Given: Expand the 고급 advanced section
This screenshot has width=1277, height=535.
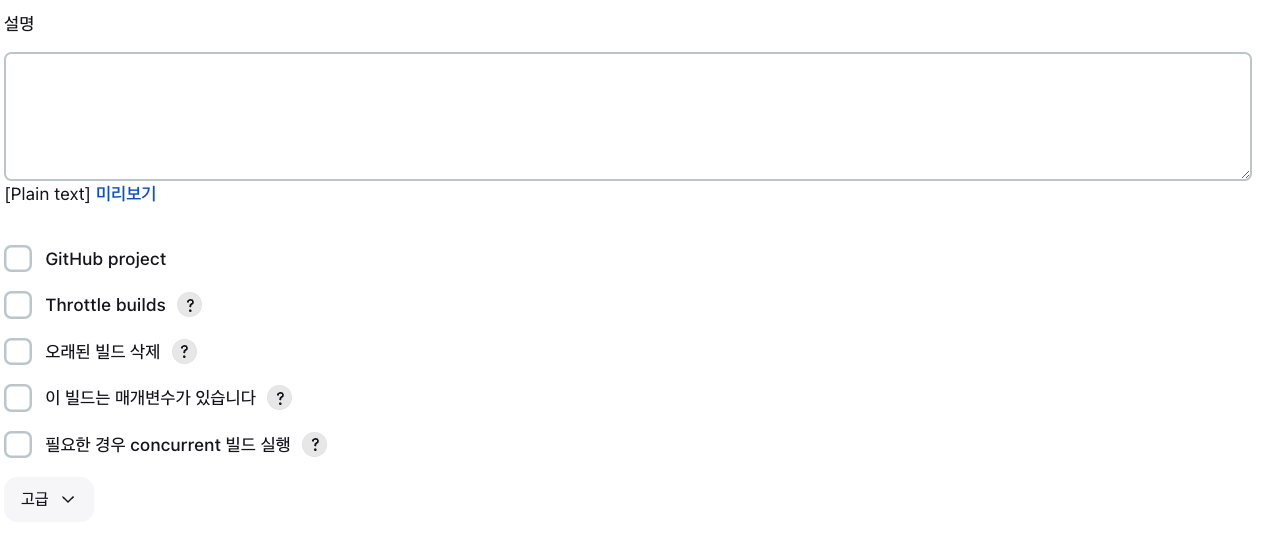Looking at the screenshot, I should coord(49,499).
